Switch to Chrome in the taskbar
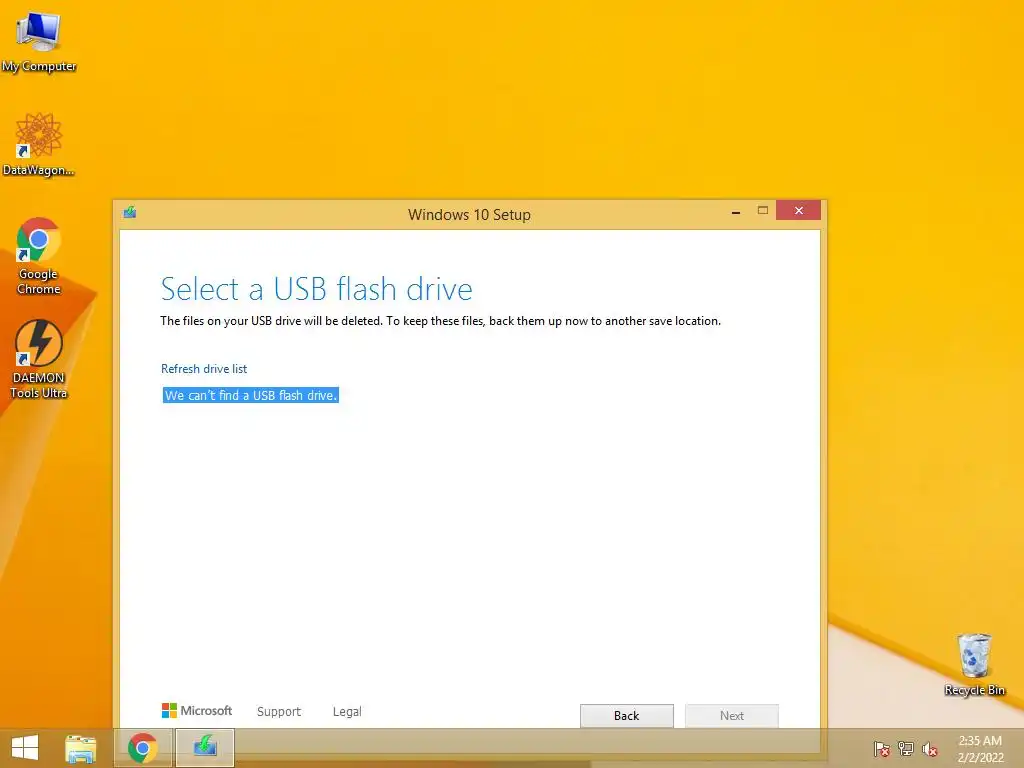This screenshot has width=1024, height=768. pos(142,748)
